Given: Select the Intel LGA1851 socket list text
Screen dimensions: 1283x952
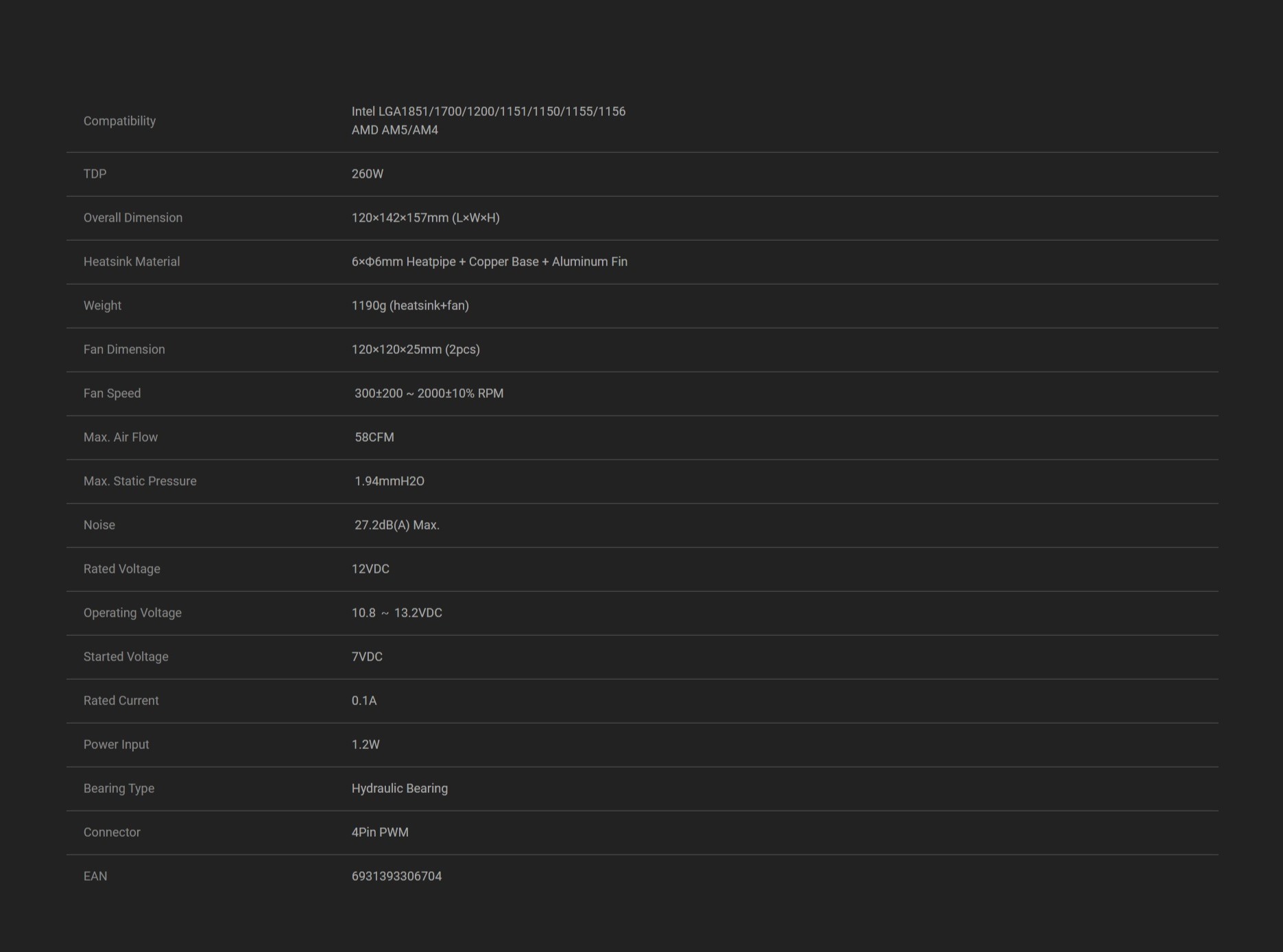Looking at the screenshot, I should tap(488, 111).
